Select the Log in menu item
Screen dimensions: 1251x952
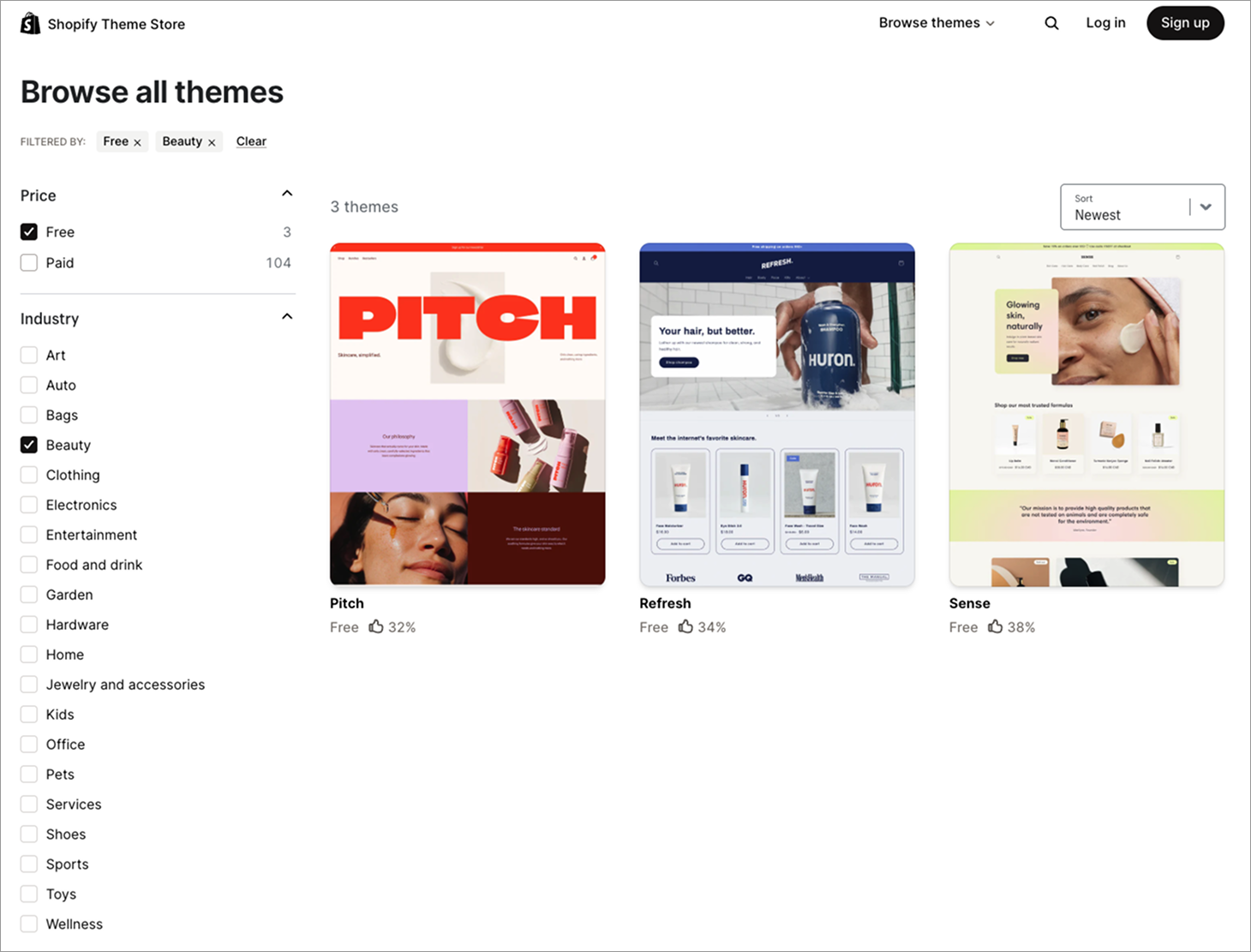pyautogui.click(x=1104, y=22)
